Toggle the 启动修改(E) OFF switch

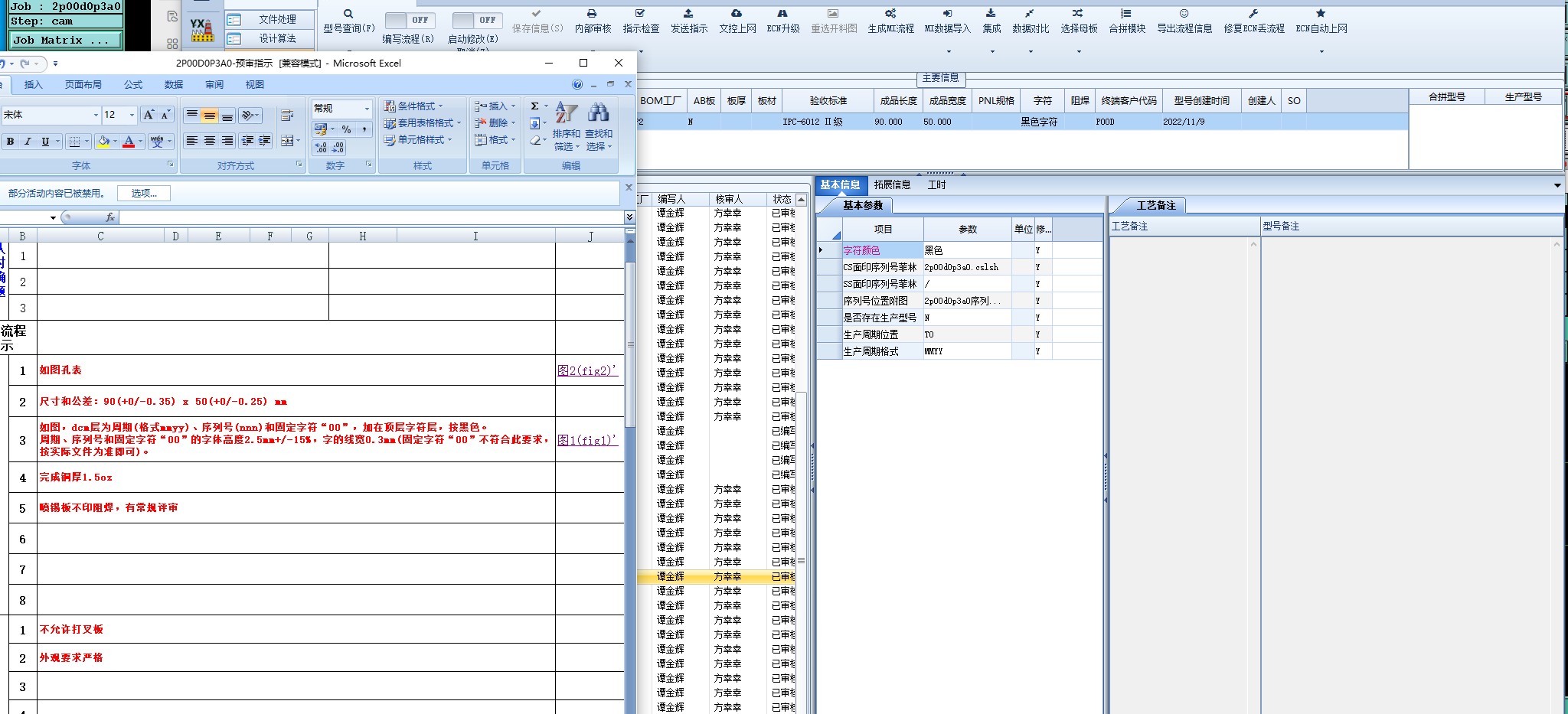476,20
